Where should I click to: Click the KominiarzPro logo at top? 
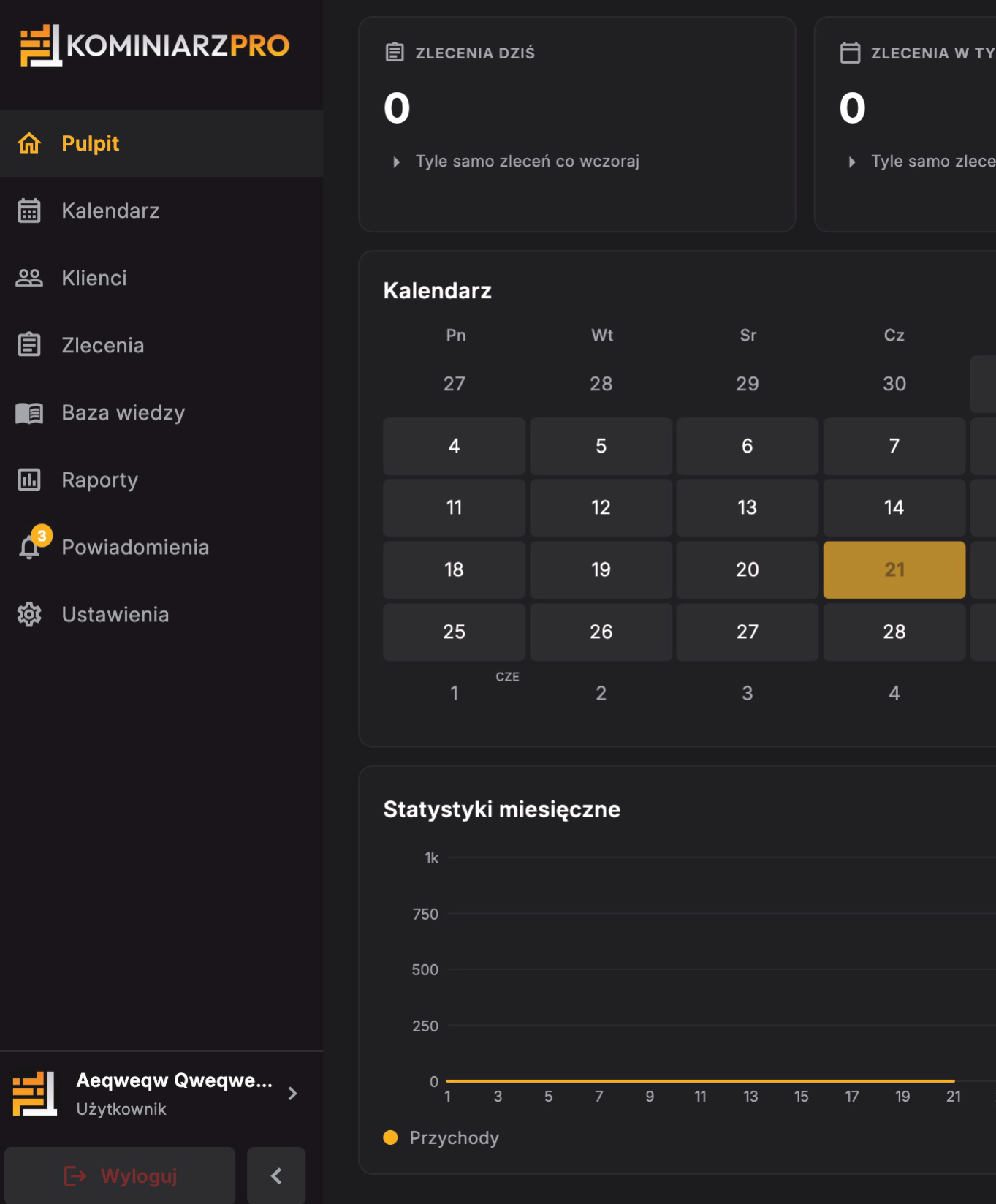[x=155, y=45]
